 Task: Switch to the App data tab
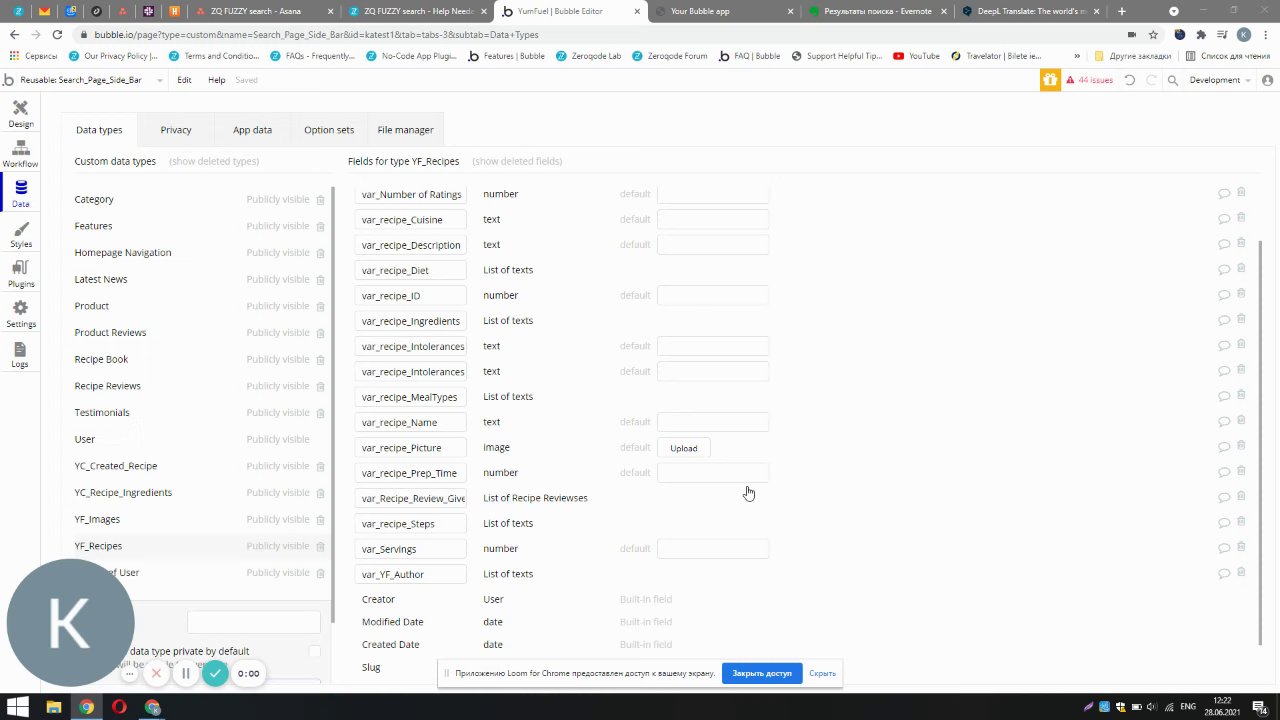[252, 130]
